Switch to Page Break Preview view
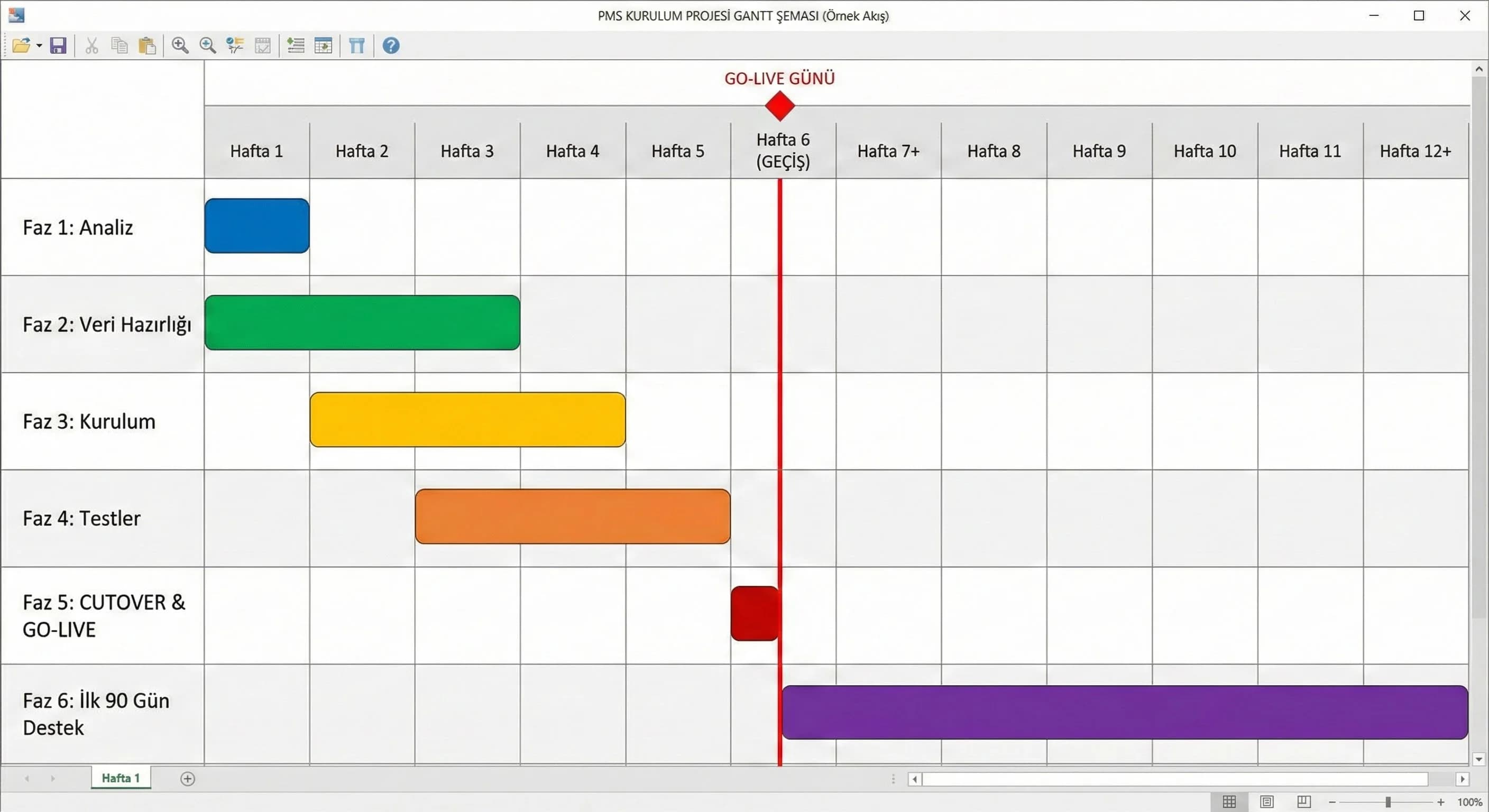This screenshot has height=812, width=1489. pyautogui.click(x=1303, y=801)
